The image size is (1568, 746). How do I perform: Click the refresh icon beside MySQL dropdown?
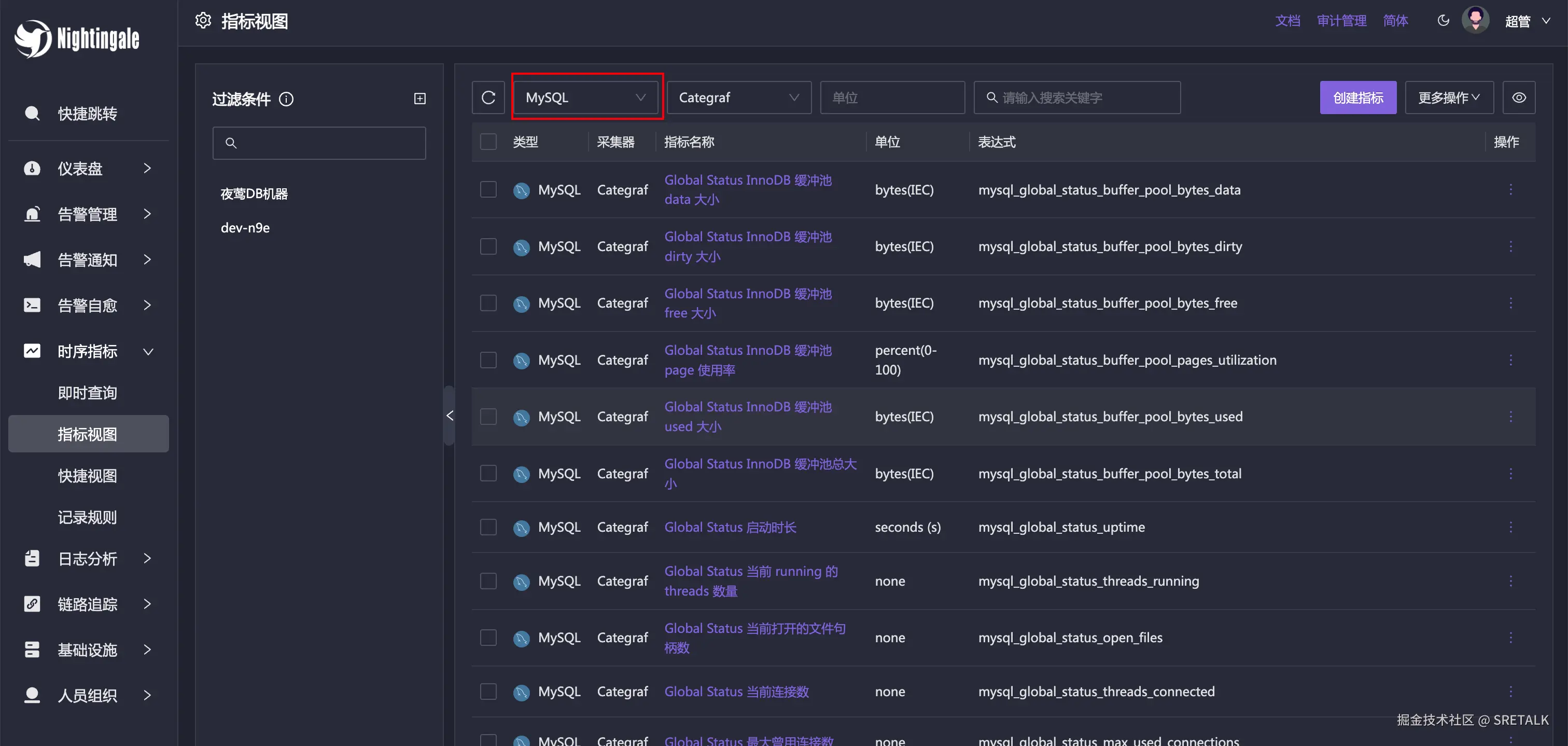pos(488,98)
